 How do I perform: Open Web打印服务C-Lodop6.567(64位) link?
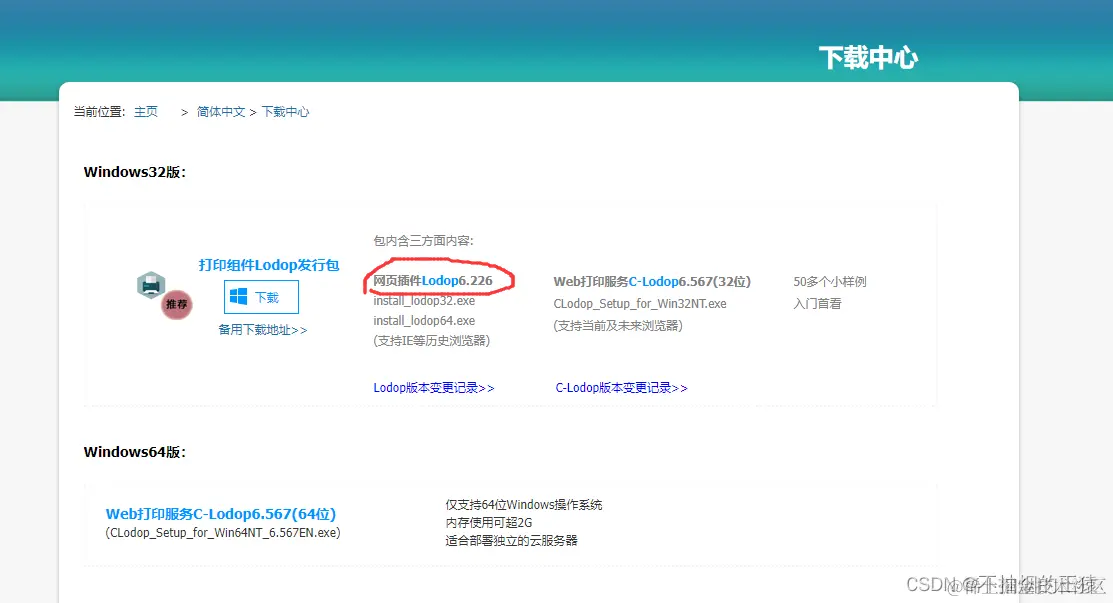(x=221, y=514)
